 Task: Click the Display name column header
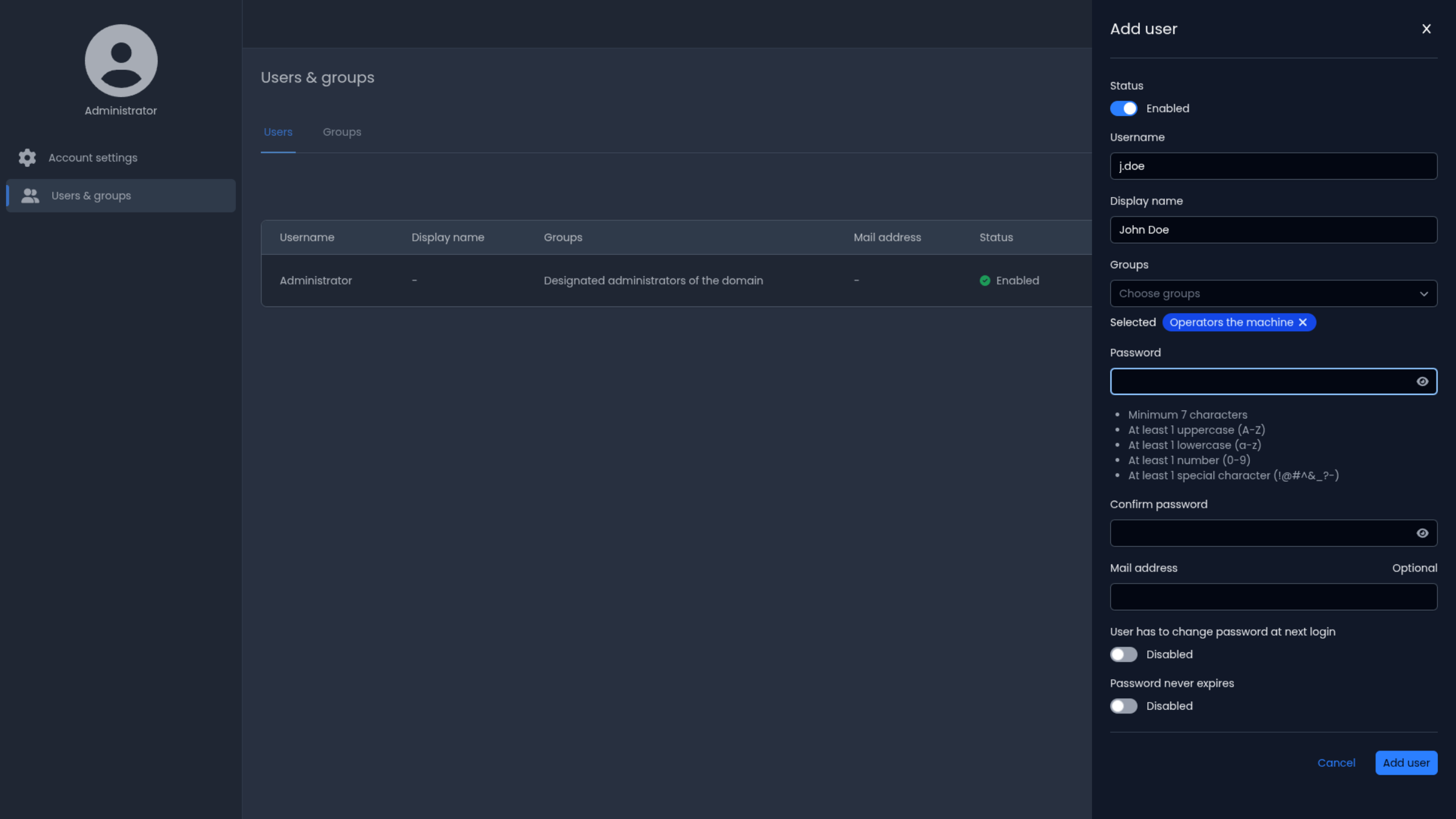click(x=448, y=237)
